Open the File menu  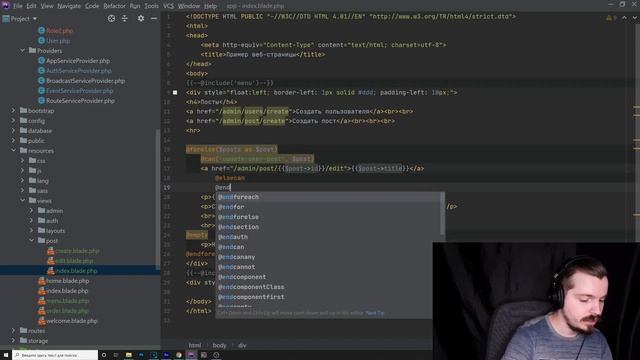point(18,6)
